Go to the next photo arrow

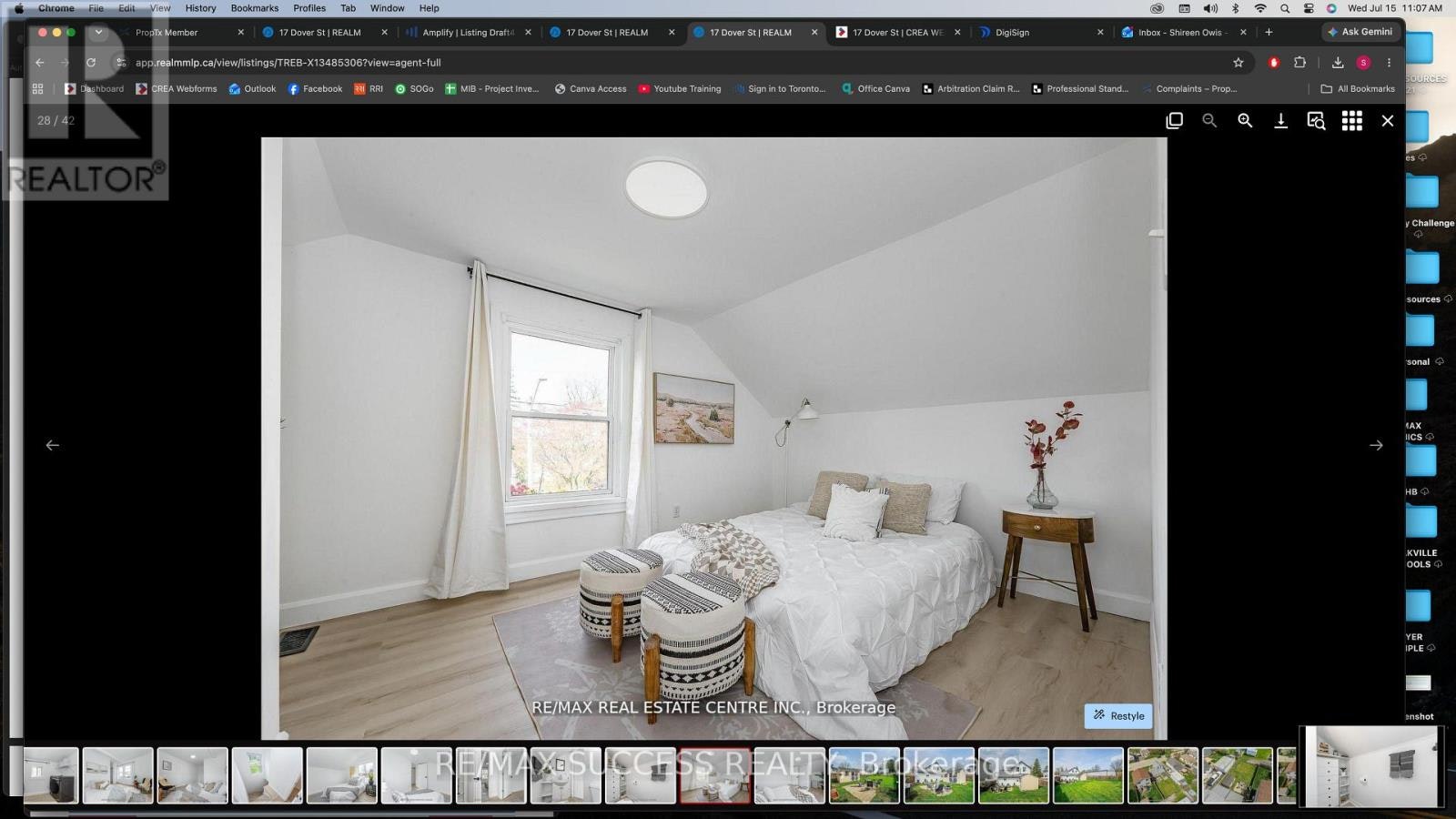pyautogui.click(x=1376, y=445)
